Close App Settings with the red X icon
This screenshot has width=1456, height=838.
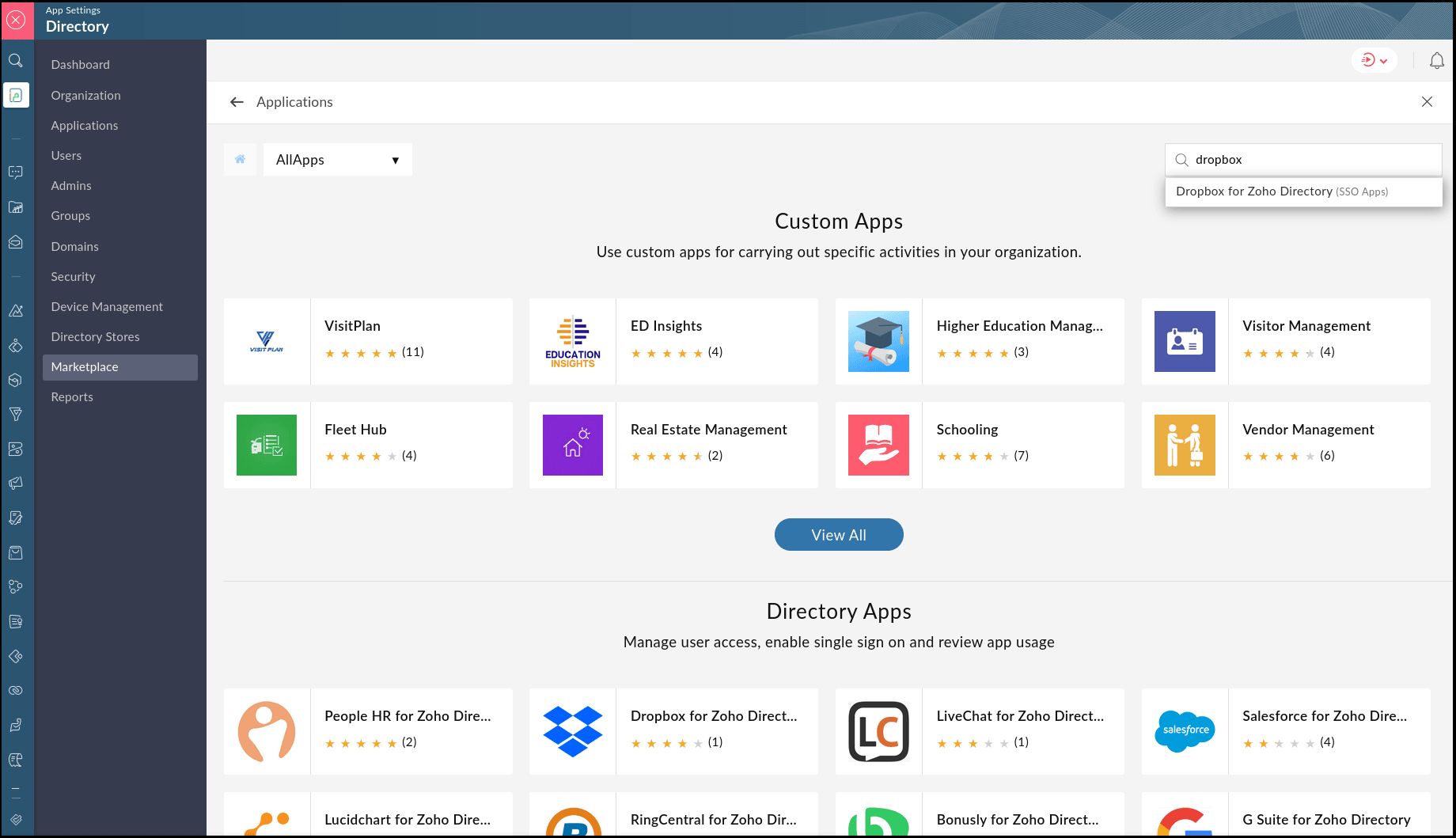(x=17, y=21)
